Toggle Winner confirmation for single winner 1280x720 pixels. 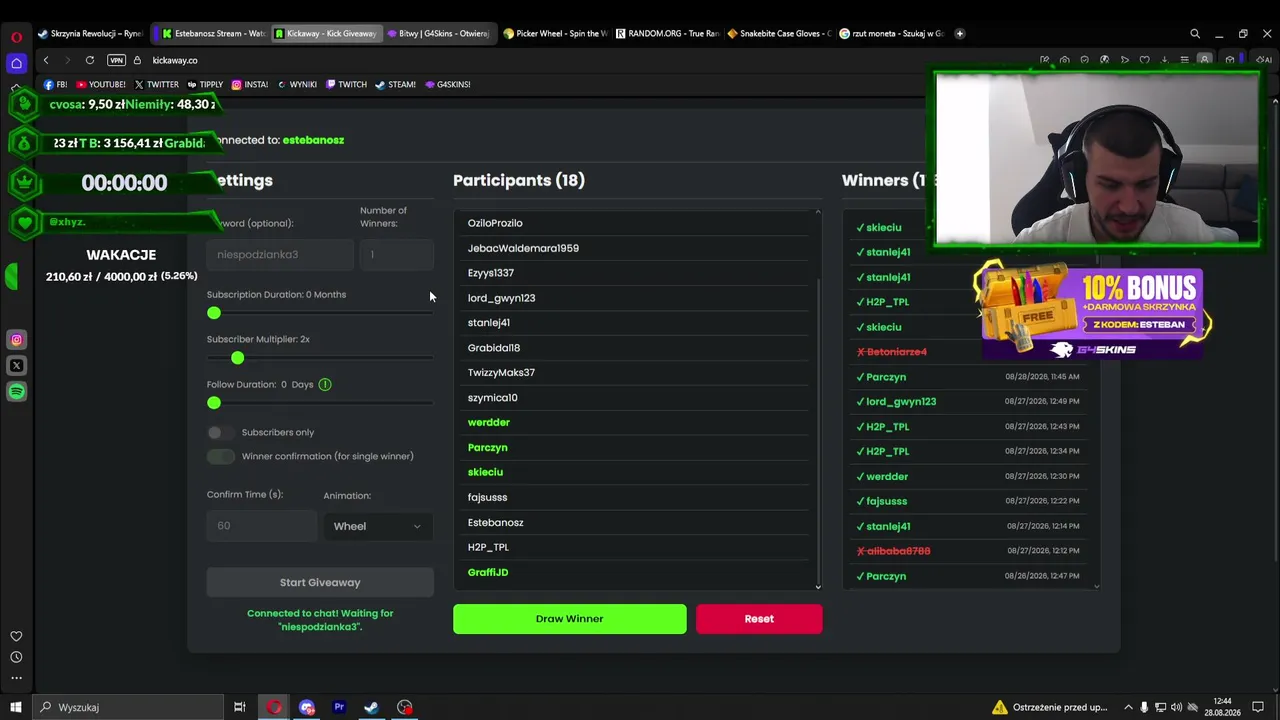220,456
